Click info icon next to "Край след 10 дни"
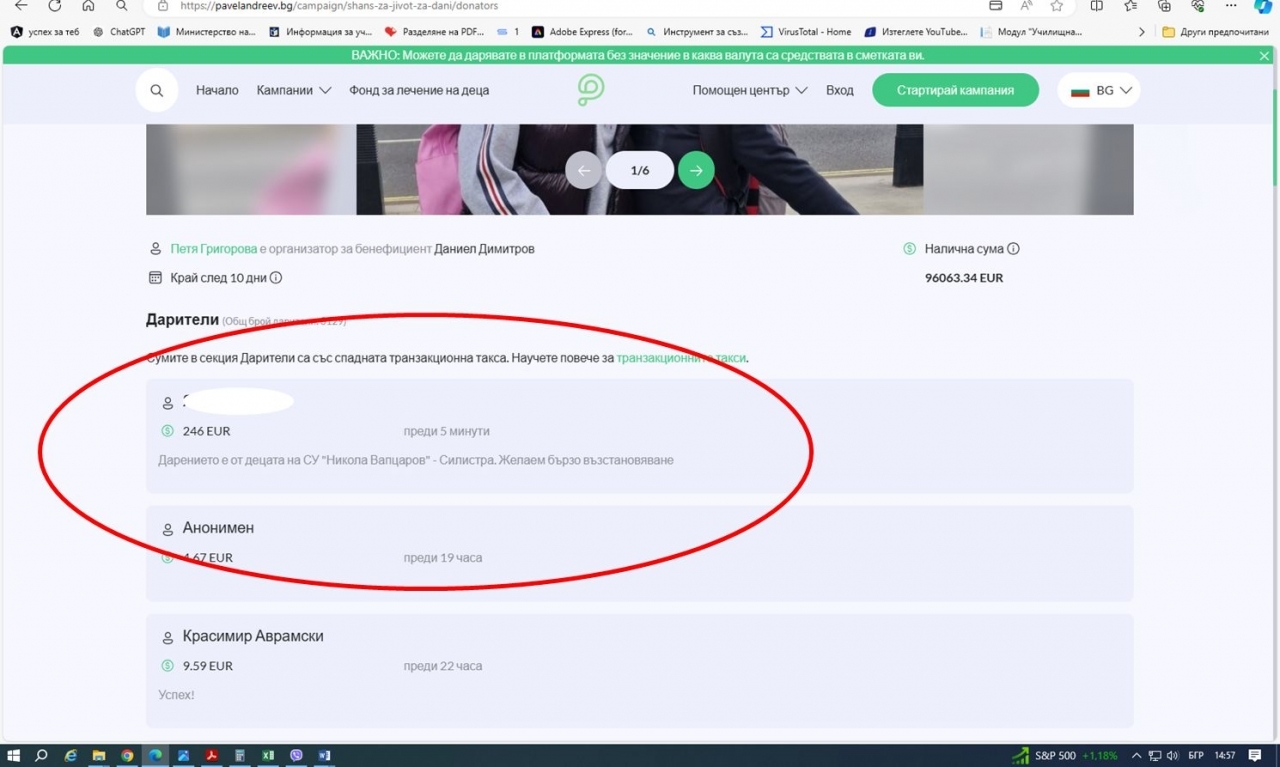This screenshot has width=1280, height=767. 276,278
